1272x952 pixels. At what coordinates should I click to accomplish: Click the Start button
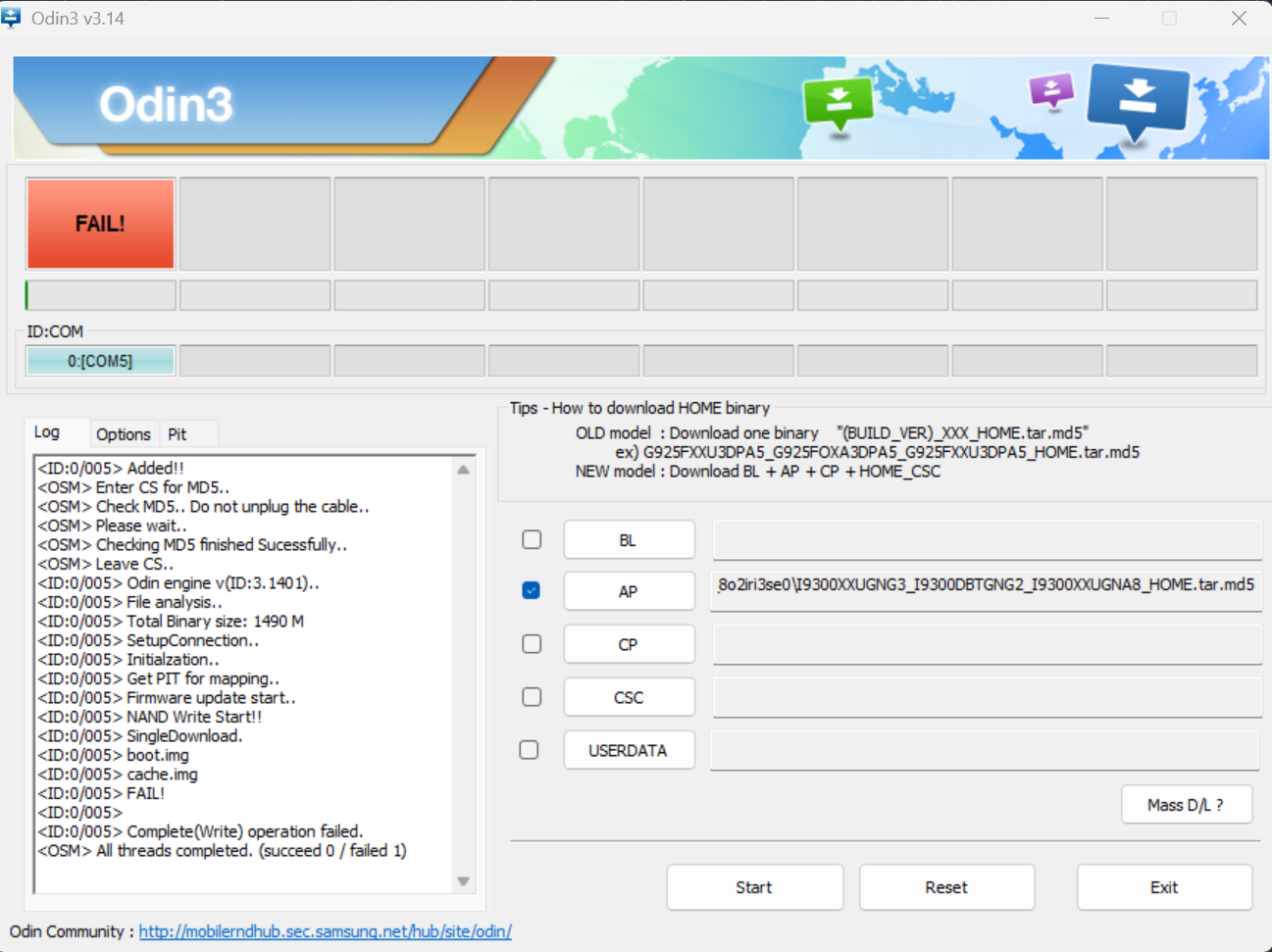(x=754, y=887)
